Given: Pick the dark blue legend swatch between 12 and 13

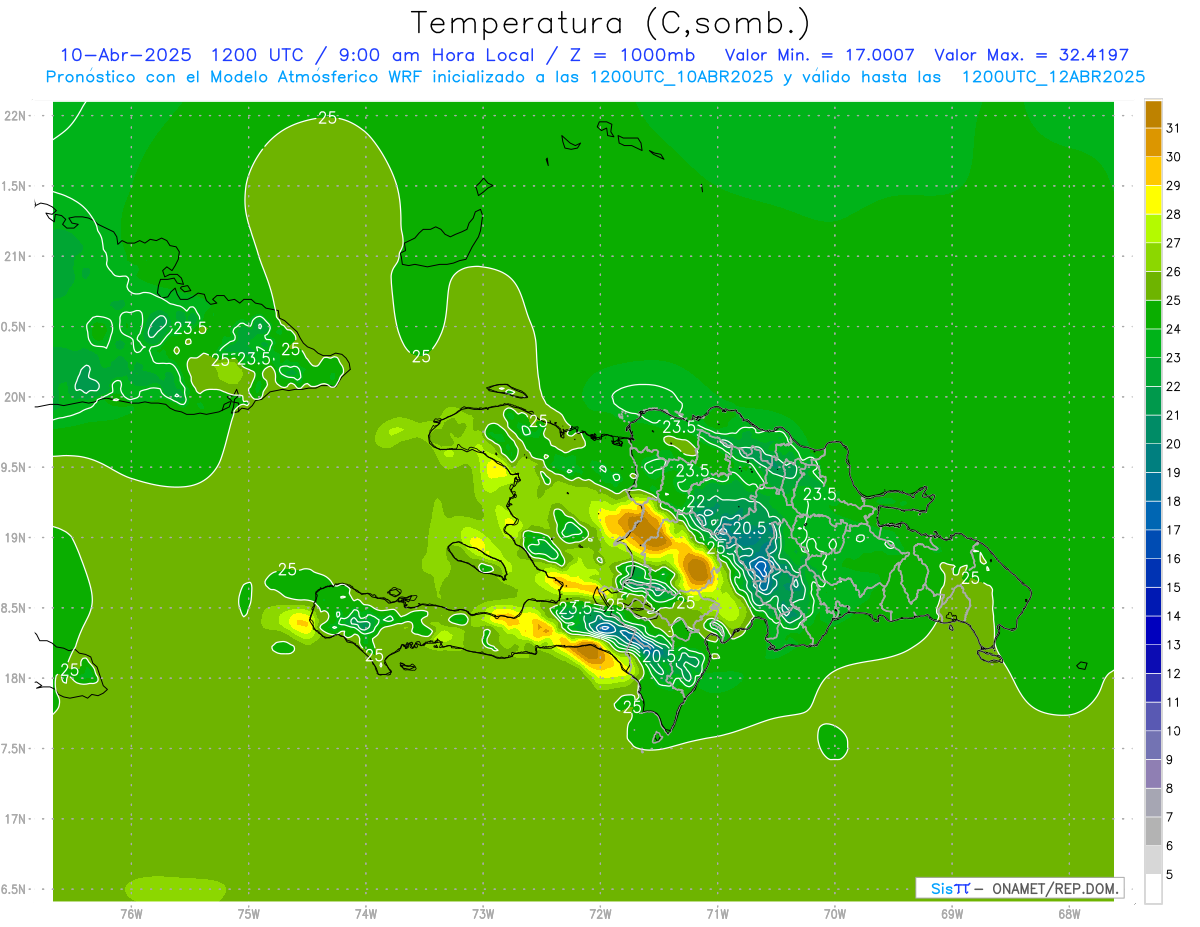Looking at the screenshot, I should [1153, 659].
